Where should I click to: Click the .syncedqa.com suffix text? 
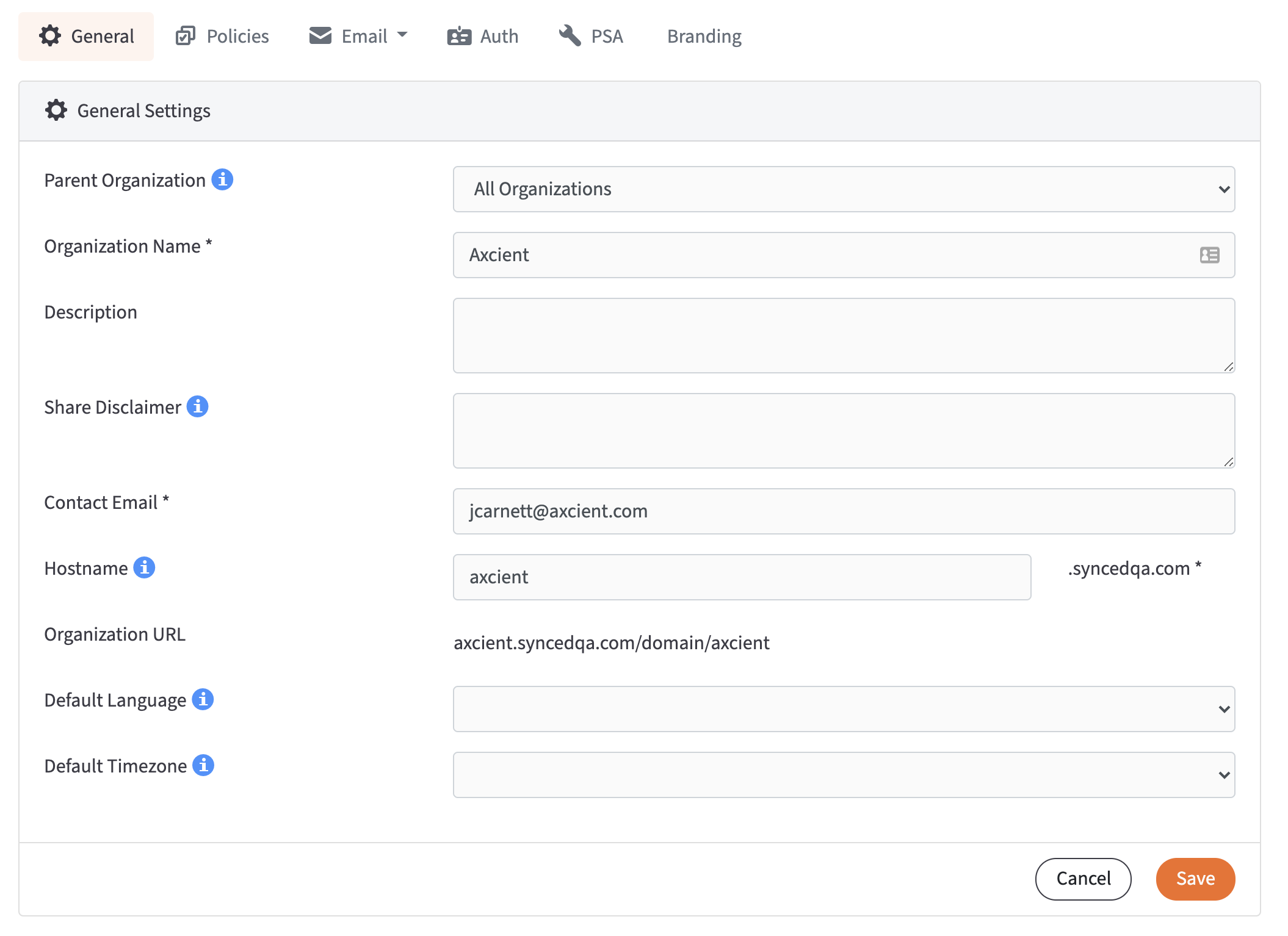click(x=1129, y=569)
